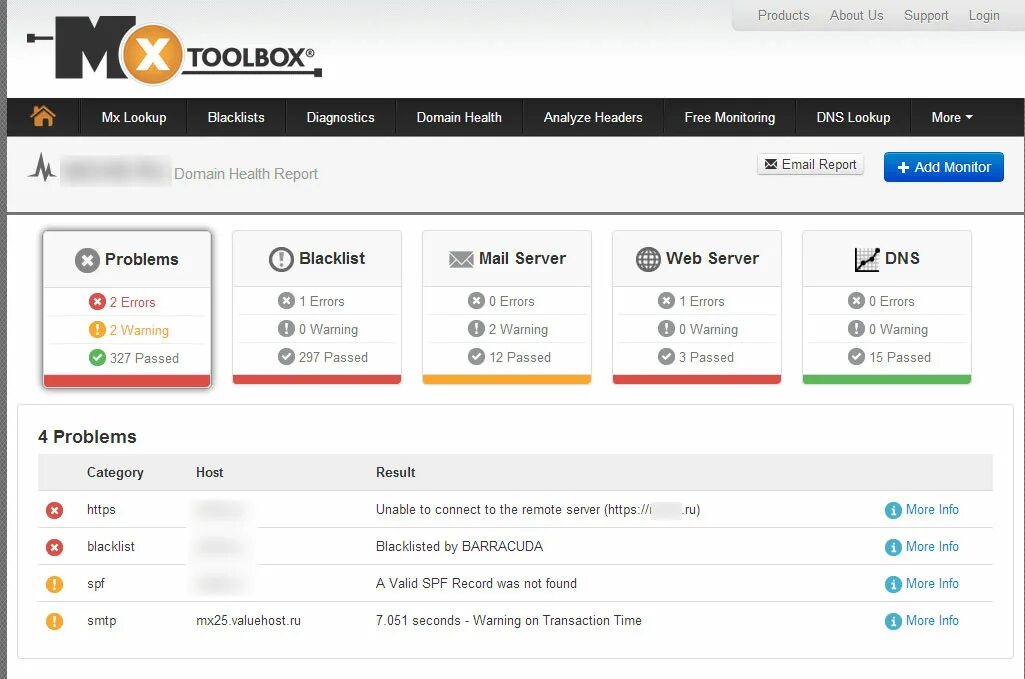
Task: Click the Unable to connect to remote server result
Action: pos(538,509)
